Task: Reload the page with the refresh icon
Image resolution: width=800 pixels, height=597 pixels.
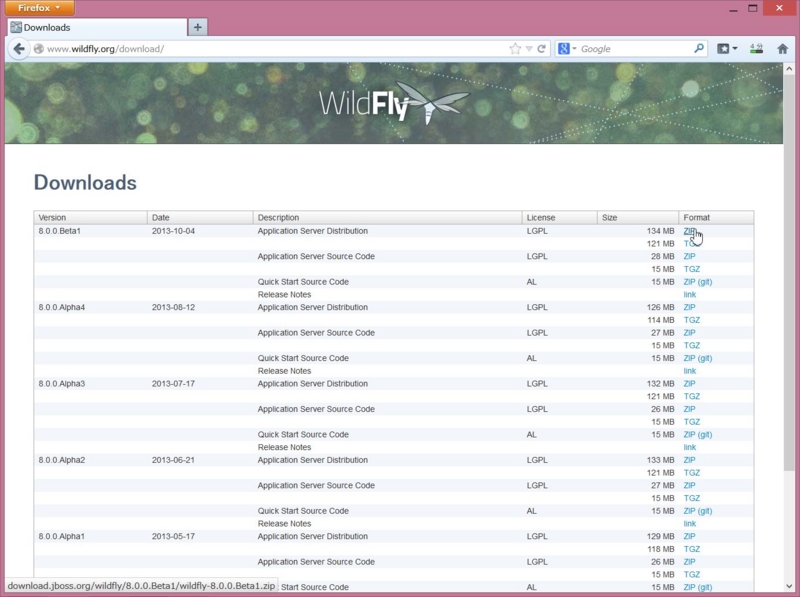Action: (x=541, y=49)
